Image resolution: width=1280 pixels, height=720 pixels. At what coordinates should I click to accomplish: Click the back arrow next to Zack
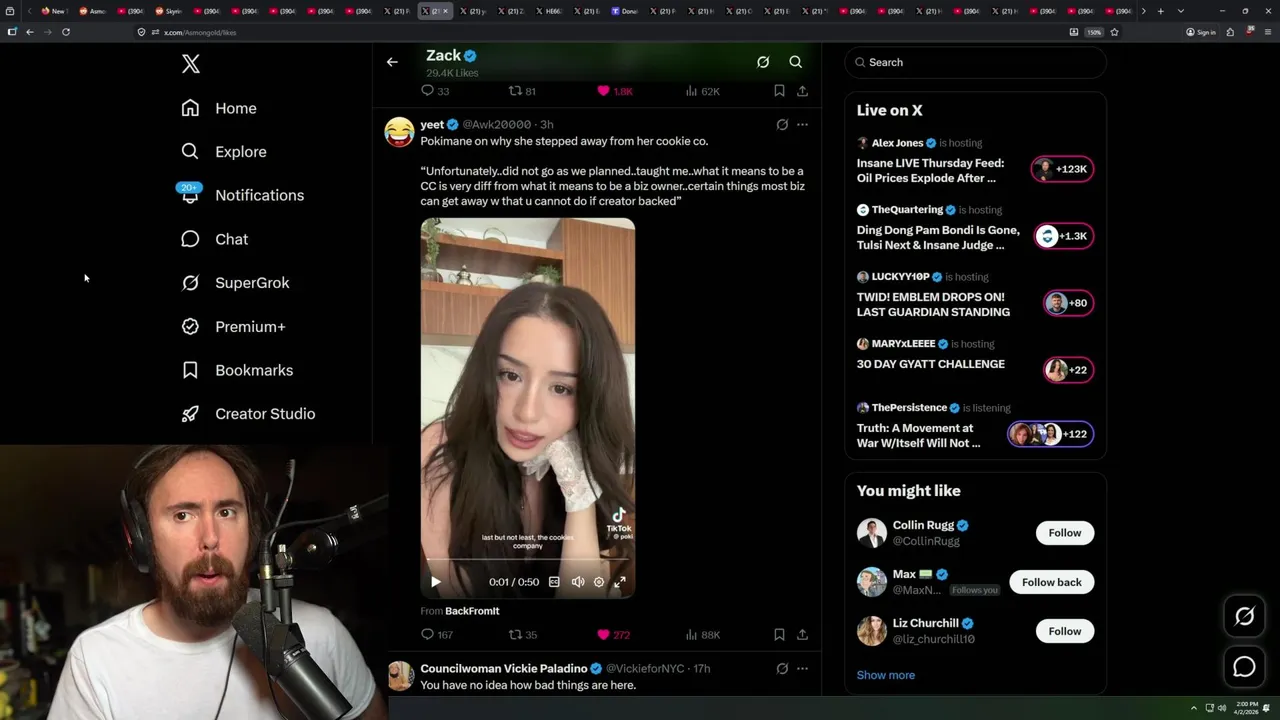click(x=392, y=62)
